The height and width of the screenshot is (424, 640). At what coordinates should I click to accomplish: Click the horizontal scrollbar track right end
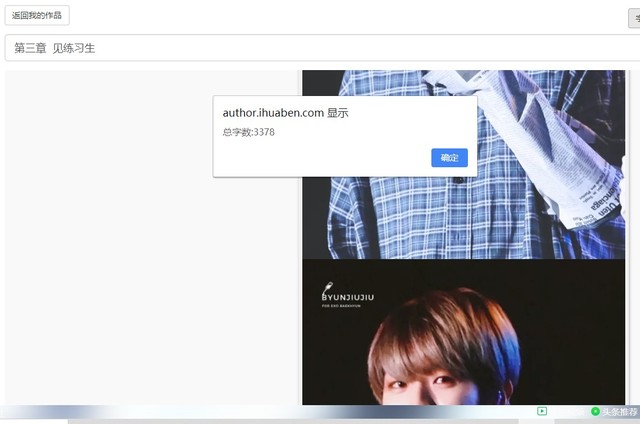tap(600, 421)
